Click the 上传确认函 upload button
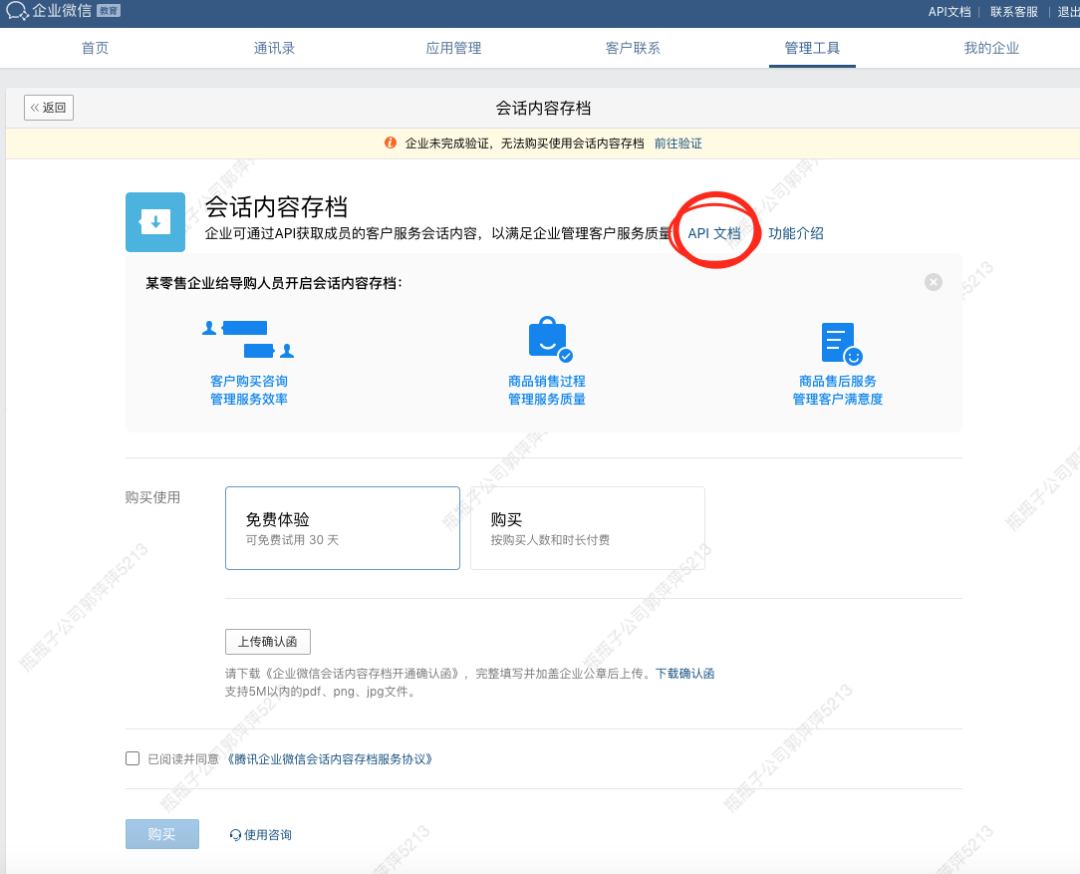1080x874 pixels. (x=268, y=642)
